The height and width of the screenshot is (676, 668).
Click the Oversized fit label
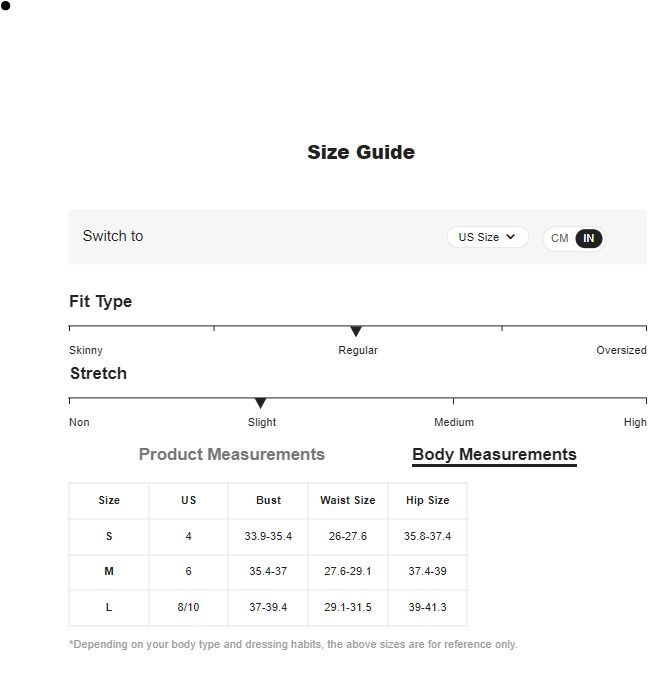pos(621,350)
